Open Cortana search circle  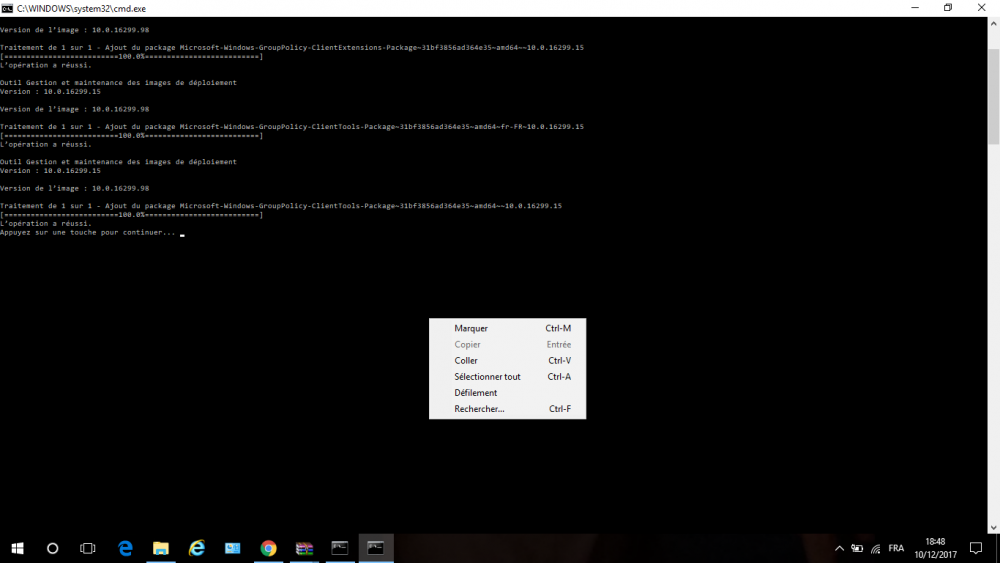tap(53, 548)
